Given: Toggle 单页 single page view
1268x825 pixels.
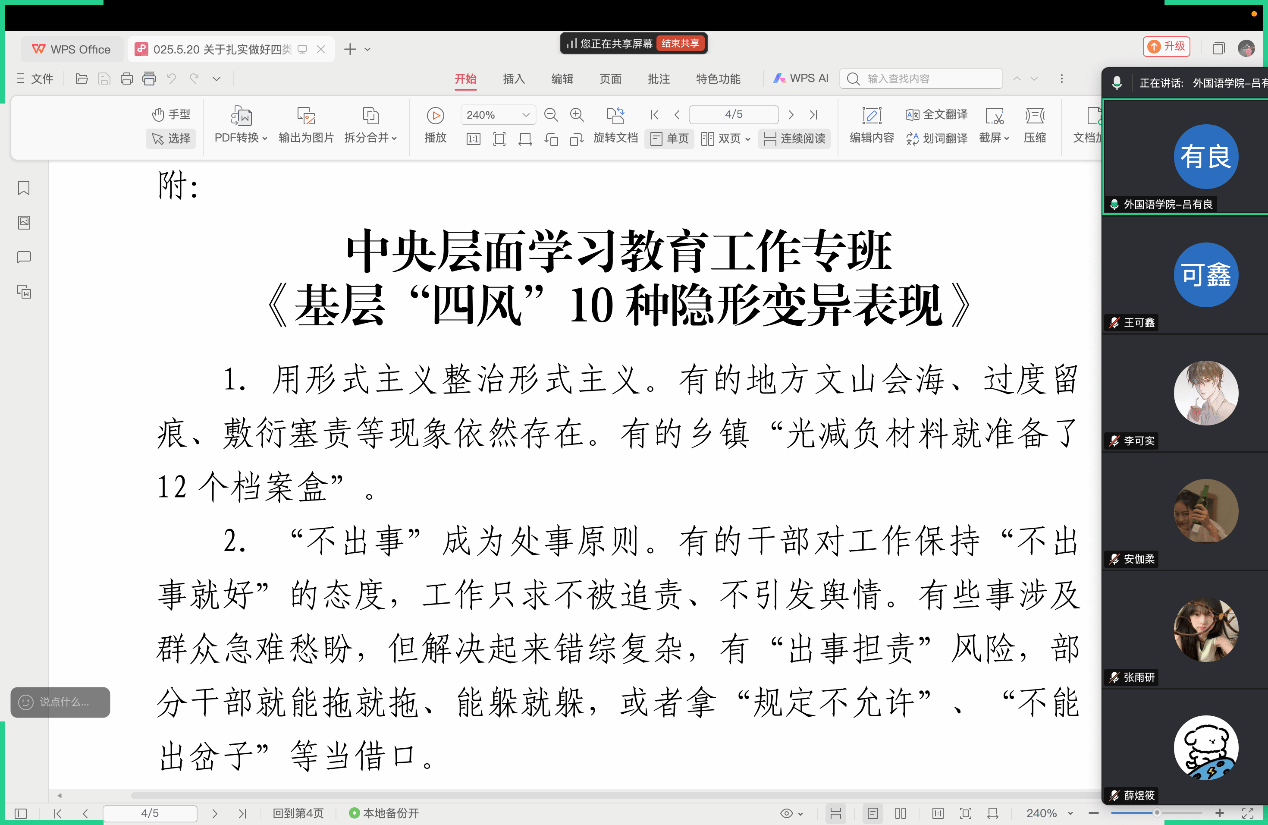Looking at the screenshot, I should pyautogui.click(x=670, y=139).
